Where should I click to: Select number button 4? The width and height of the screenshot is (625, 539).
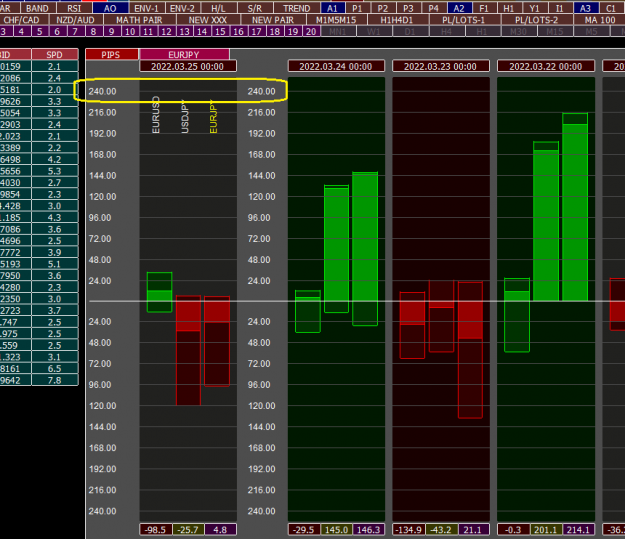[x=21, y=31]
